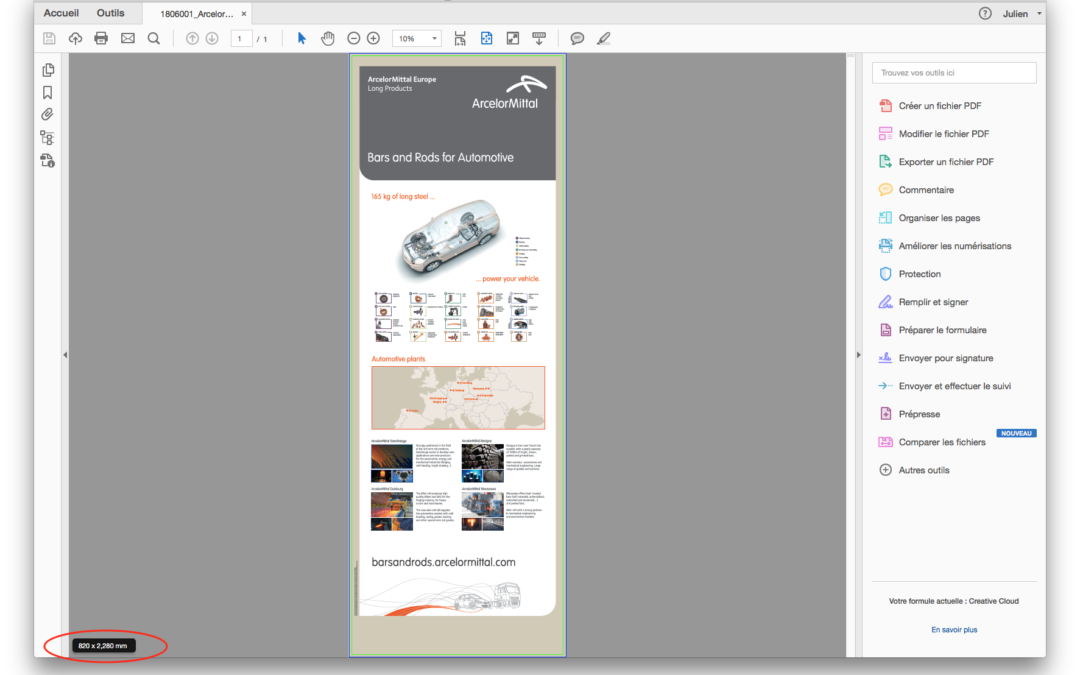Image resolution: width=1080 pixels, height=675 pixels.
Task: Print the document with the printer icon
Action: (101, 38)
